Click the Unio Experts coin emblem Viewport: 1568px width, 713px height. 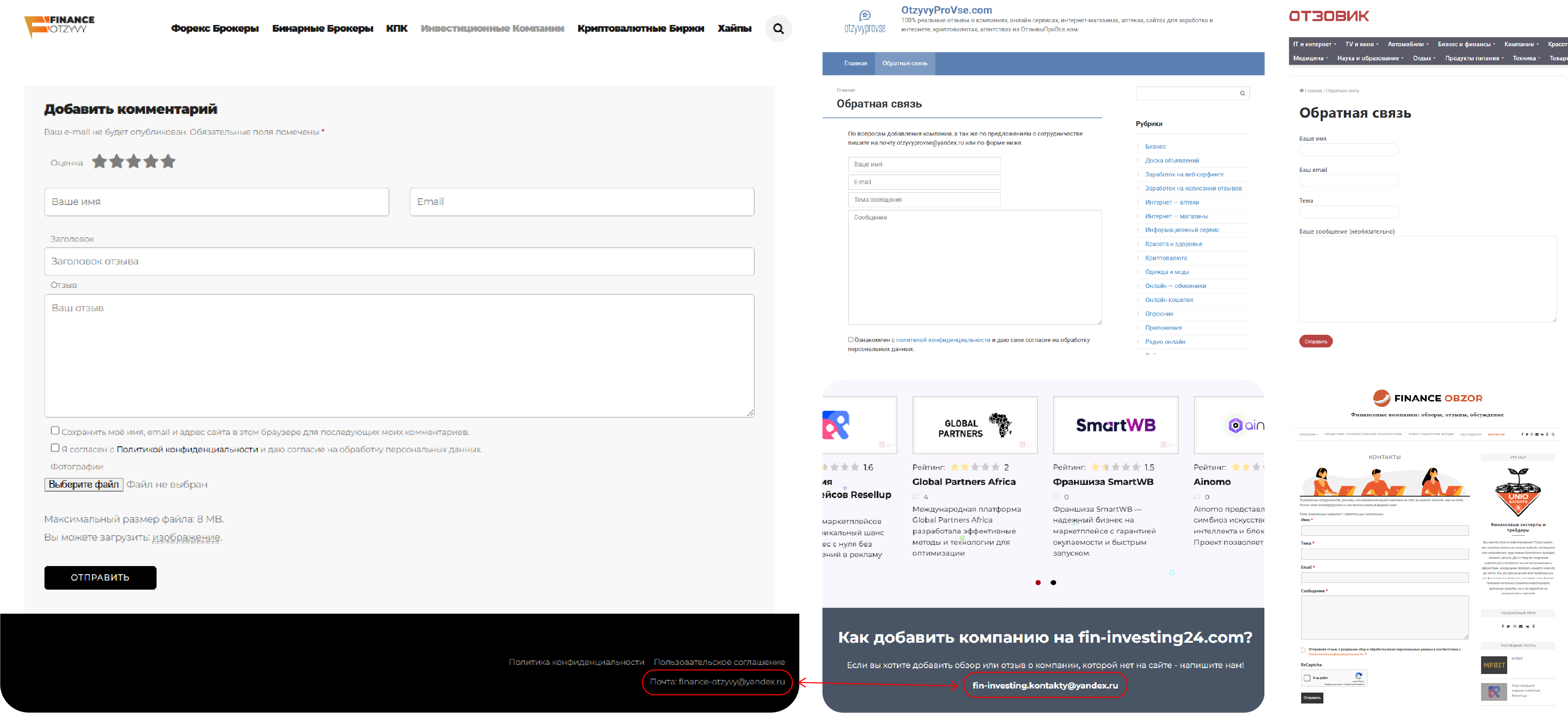tap(1518, 492)
